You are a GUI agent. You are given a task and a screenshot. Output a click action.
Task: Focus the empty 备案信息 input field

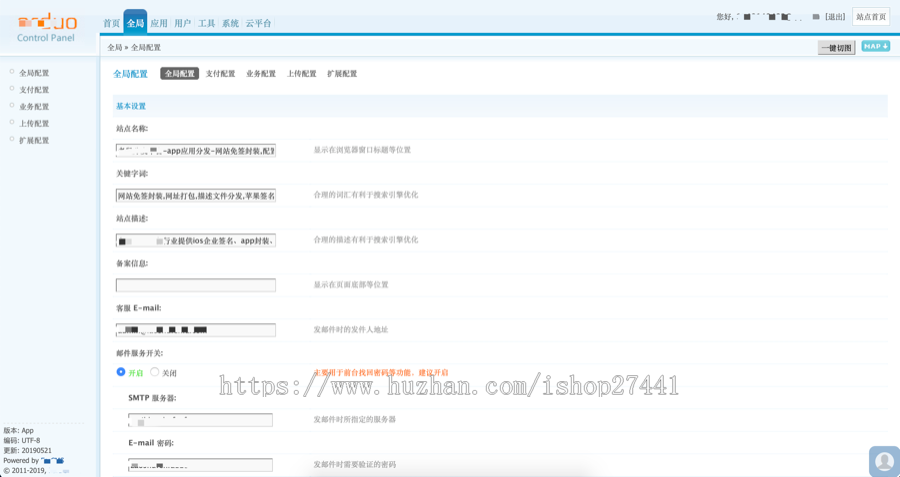196,285
